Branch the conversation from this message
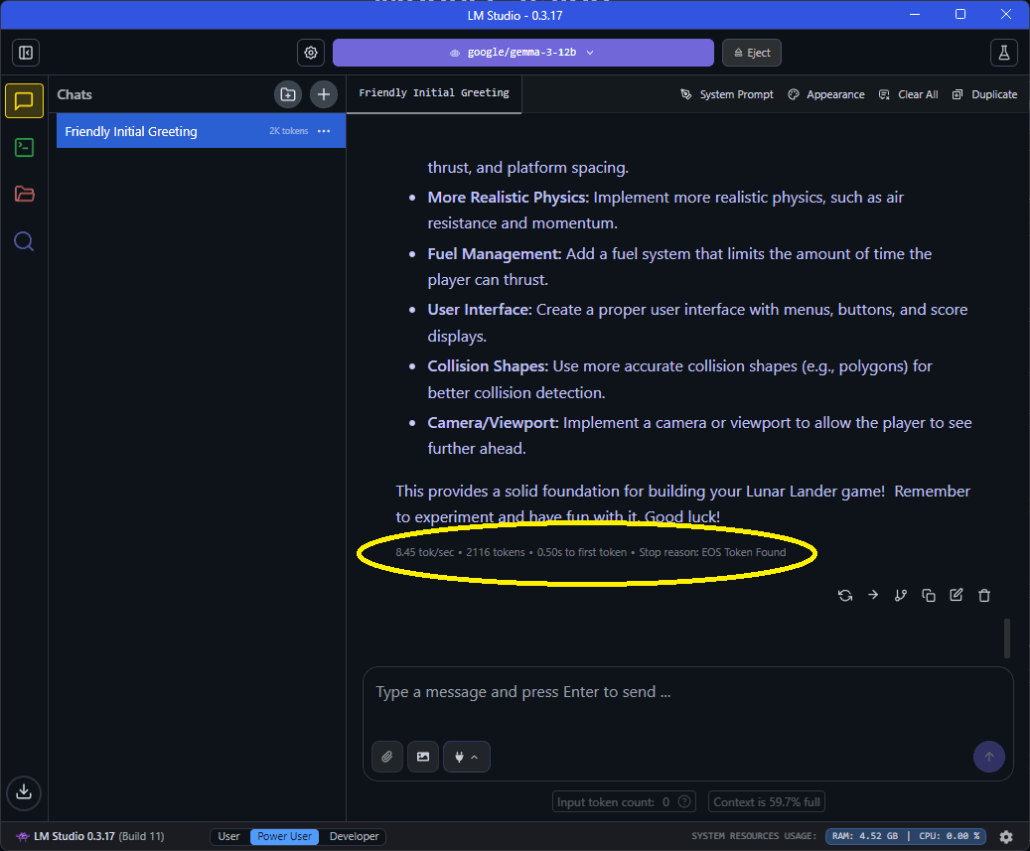Screen dimensions: 1030x851 coord(901,596)
